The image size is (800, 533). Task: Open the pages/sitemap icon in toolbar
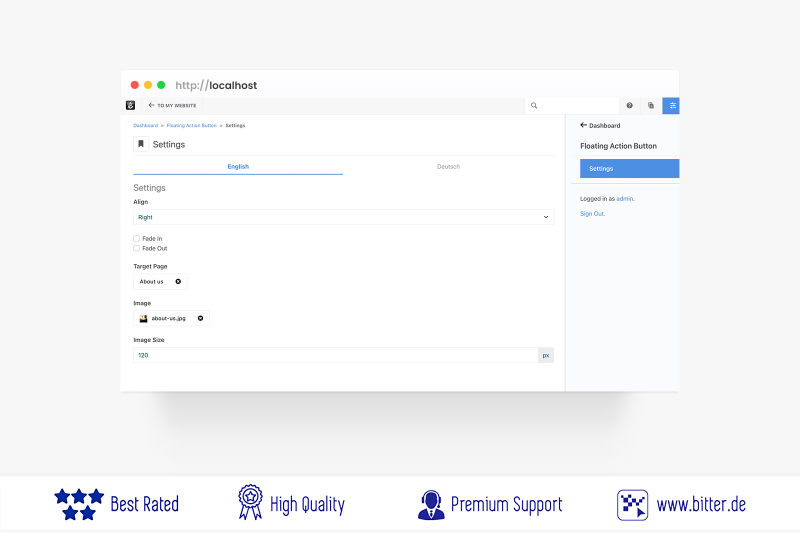(651, 105)
